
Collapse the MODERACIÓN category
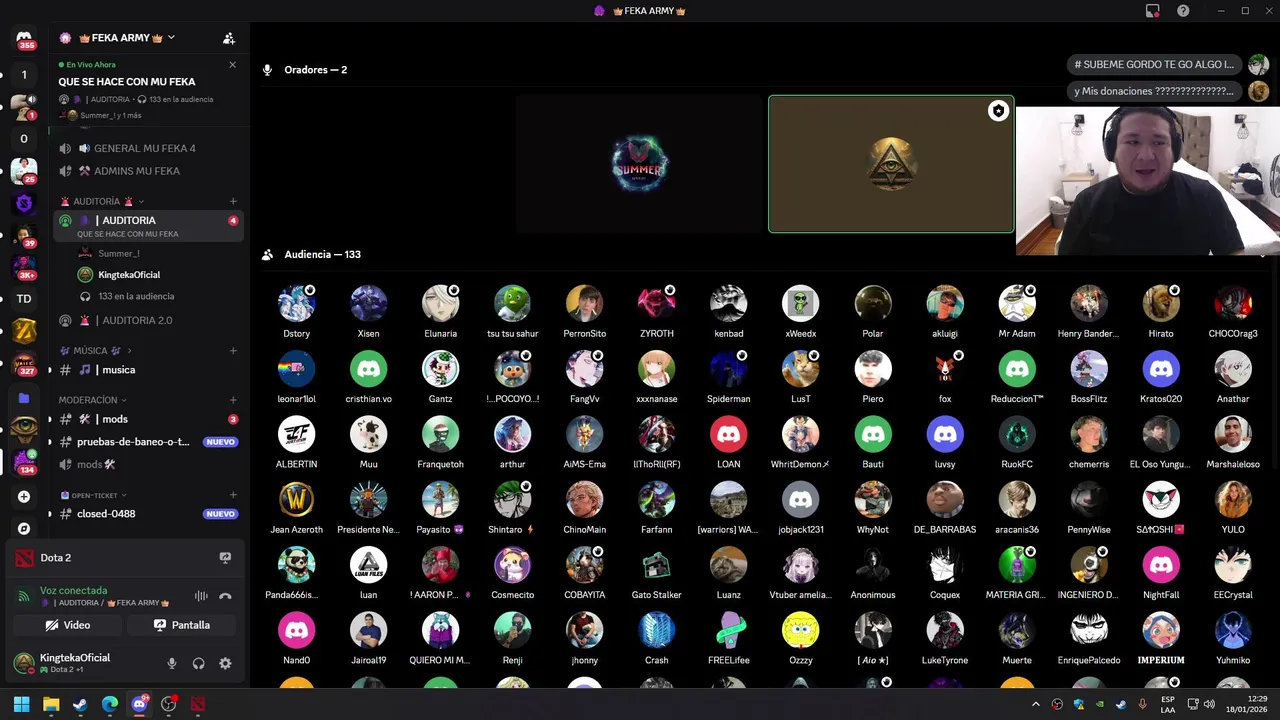93,400
